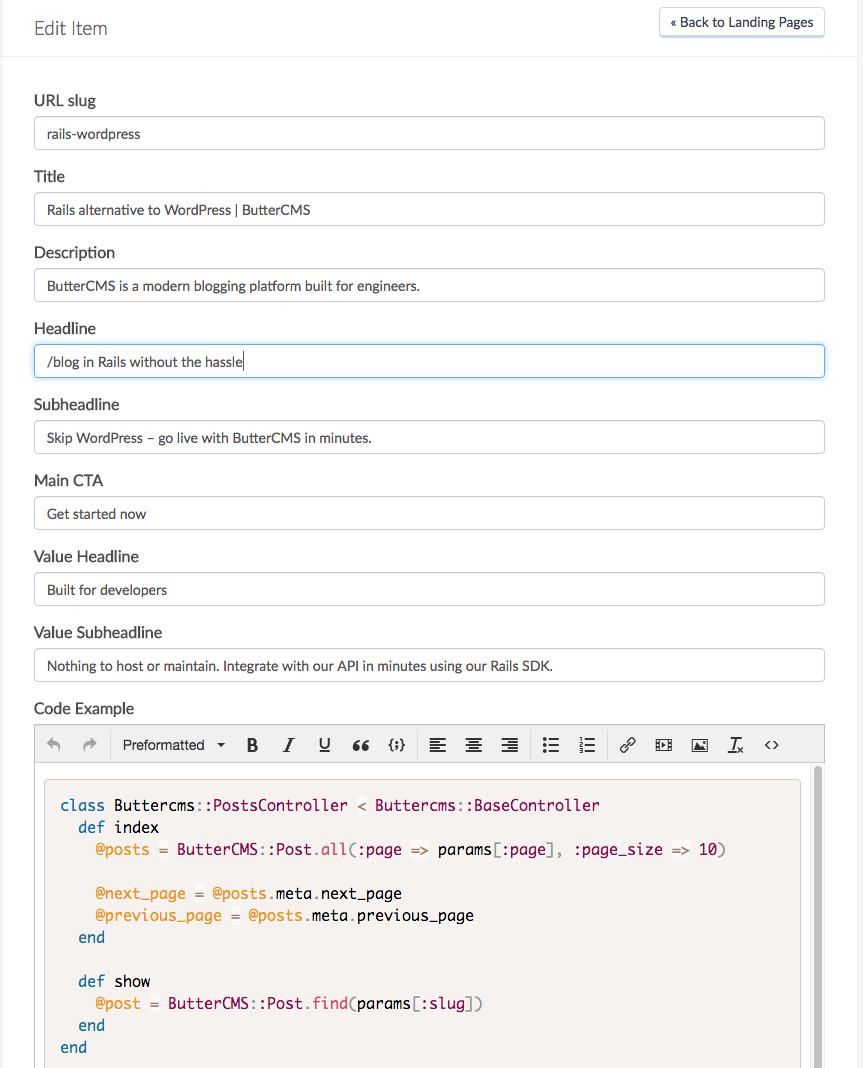
Task: Click the code editor vertical scrollbar
Action: (817, 916)
